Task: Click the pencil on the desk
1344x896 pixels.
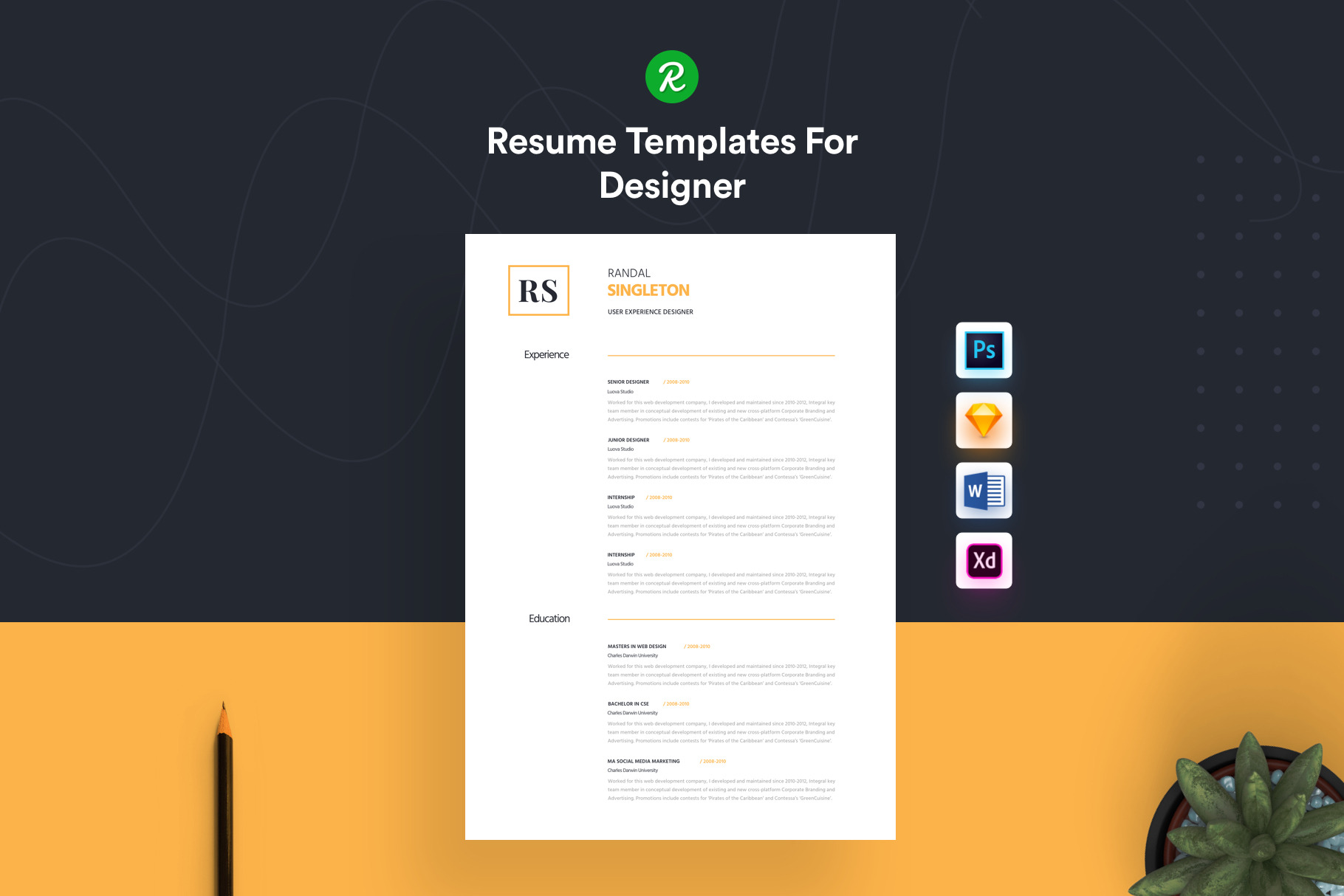Action: pos(224,797)
